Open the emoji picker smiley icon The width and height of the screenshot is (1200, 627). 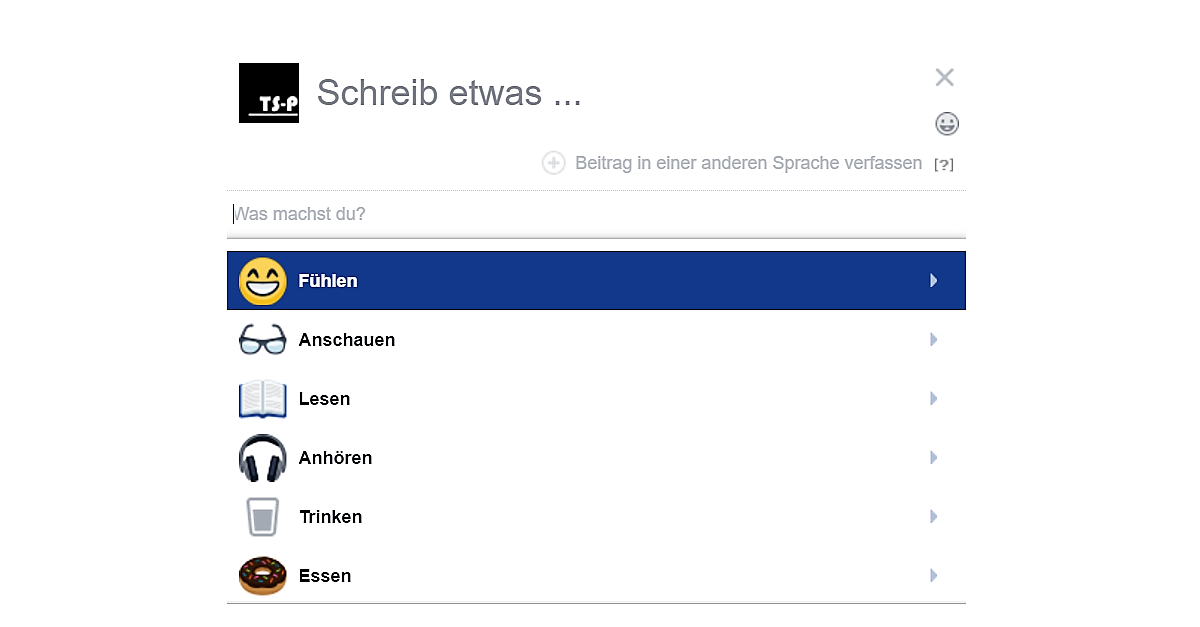tap(946, 124)
